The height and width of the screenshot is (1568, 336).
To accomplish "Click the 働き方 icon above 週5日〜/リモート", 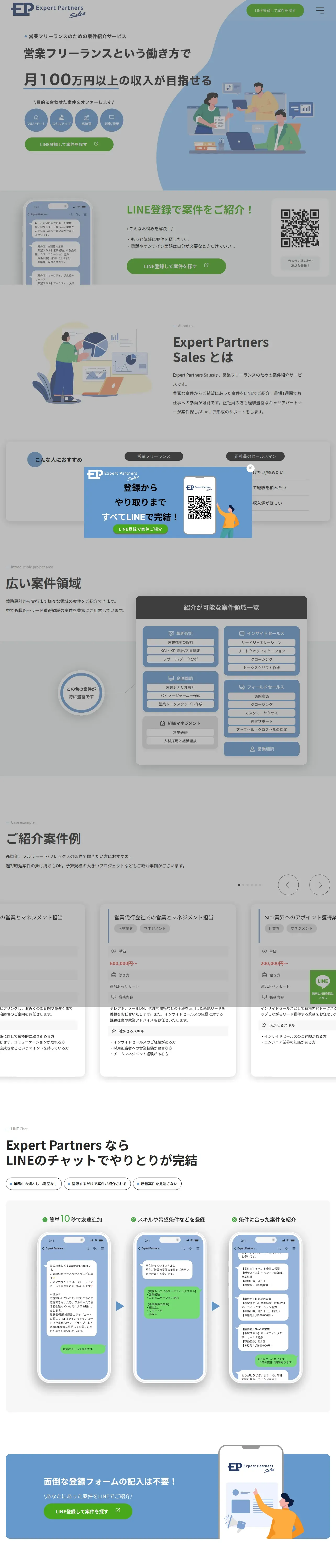I will pyautogui.click(x=264, y=975).
